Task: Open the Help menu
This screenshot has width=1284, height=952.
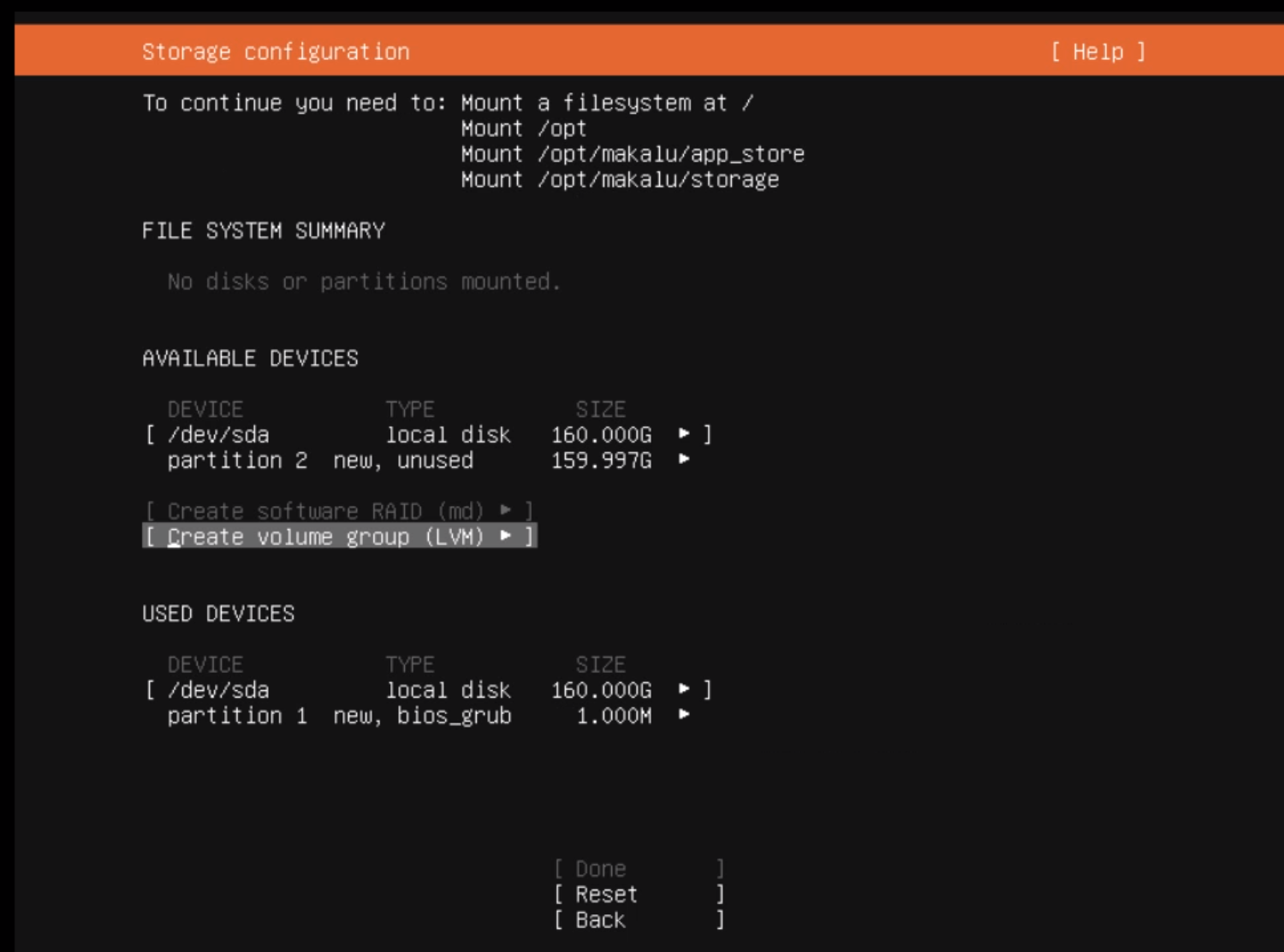Action: point(1098,52)
